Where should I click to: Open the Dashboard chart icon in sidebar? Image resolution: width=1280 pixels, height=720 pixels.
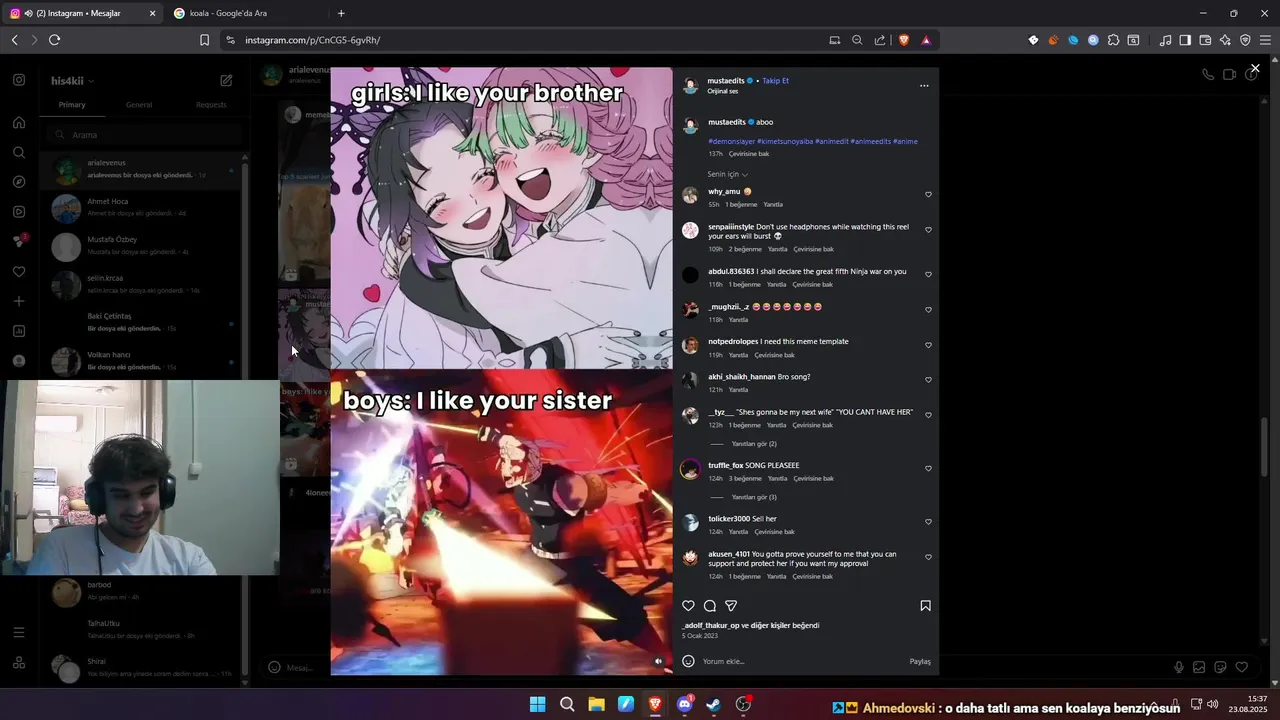[x=19, y=331]
